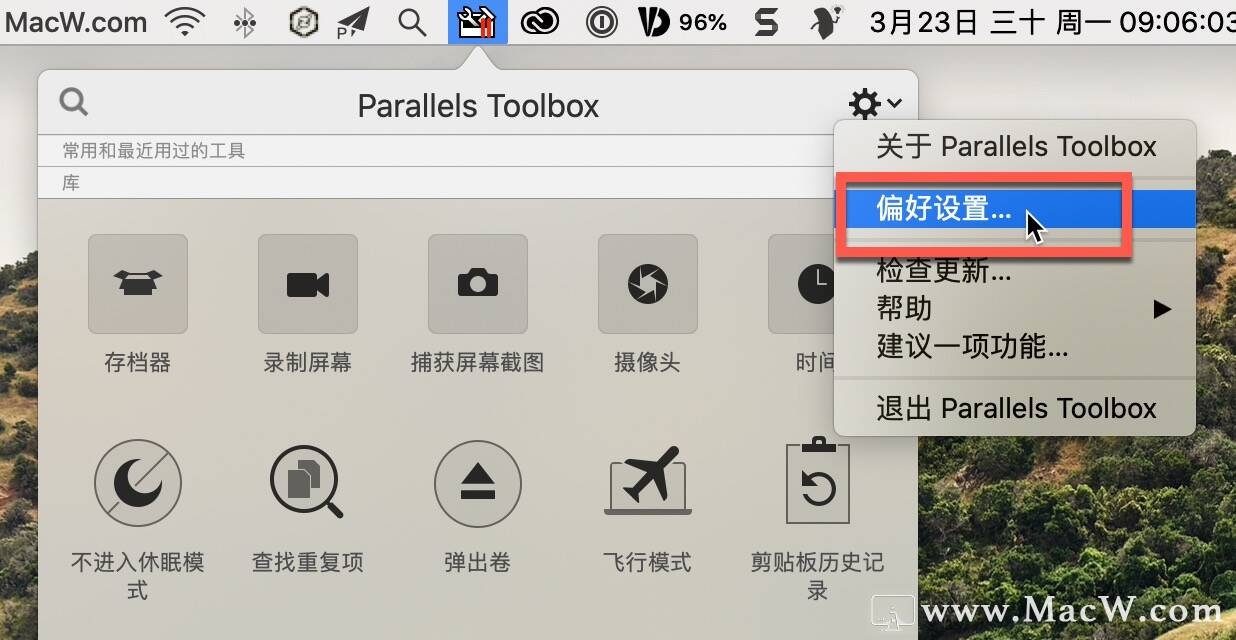Activate Airplane Mode tool (飞行模式)

pos(648,480)
